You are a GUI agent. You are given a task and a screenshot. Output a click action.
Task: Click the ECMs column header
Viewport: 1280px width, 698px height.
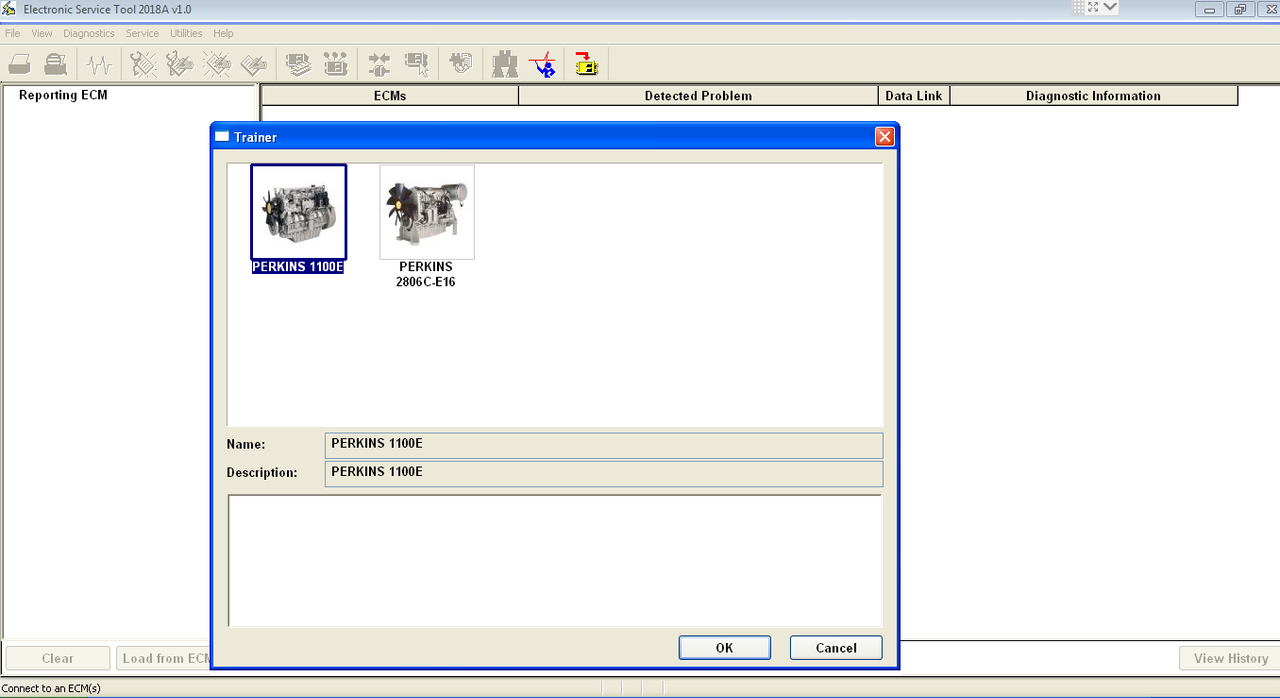coord(390,96)
